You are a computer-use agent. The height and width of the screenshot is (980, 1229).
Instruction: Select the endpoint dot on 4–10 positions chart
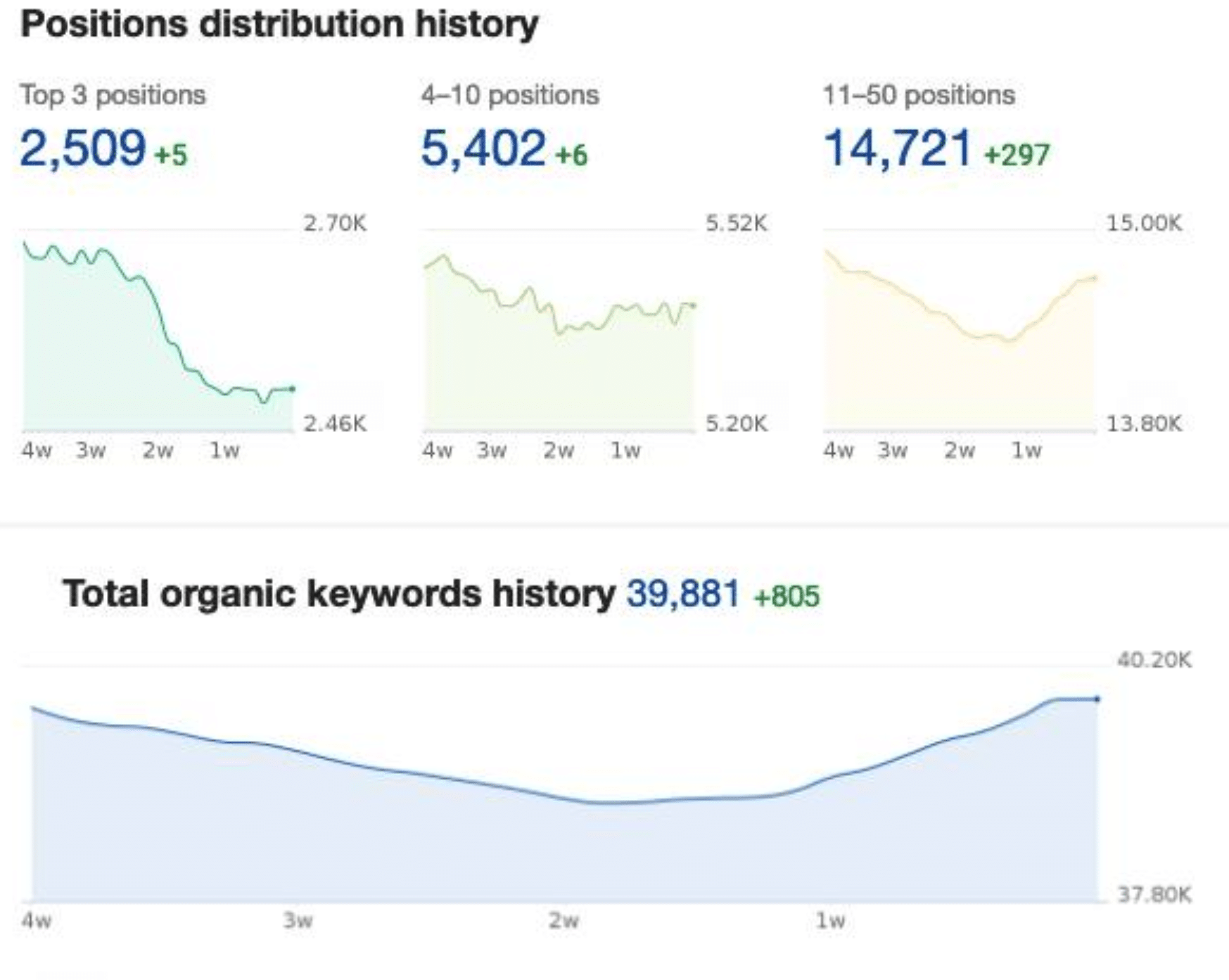click(x=694, y=305)
